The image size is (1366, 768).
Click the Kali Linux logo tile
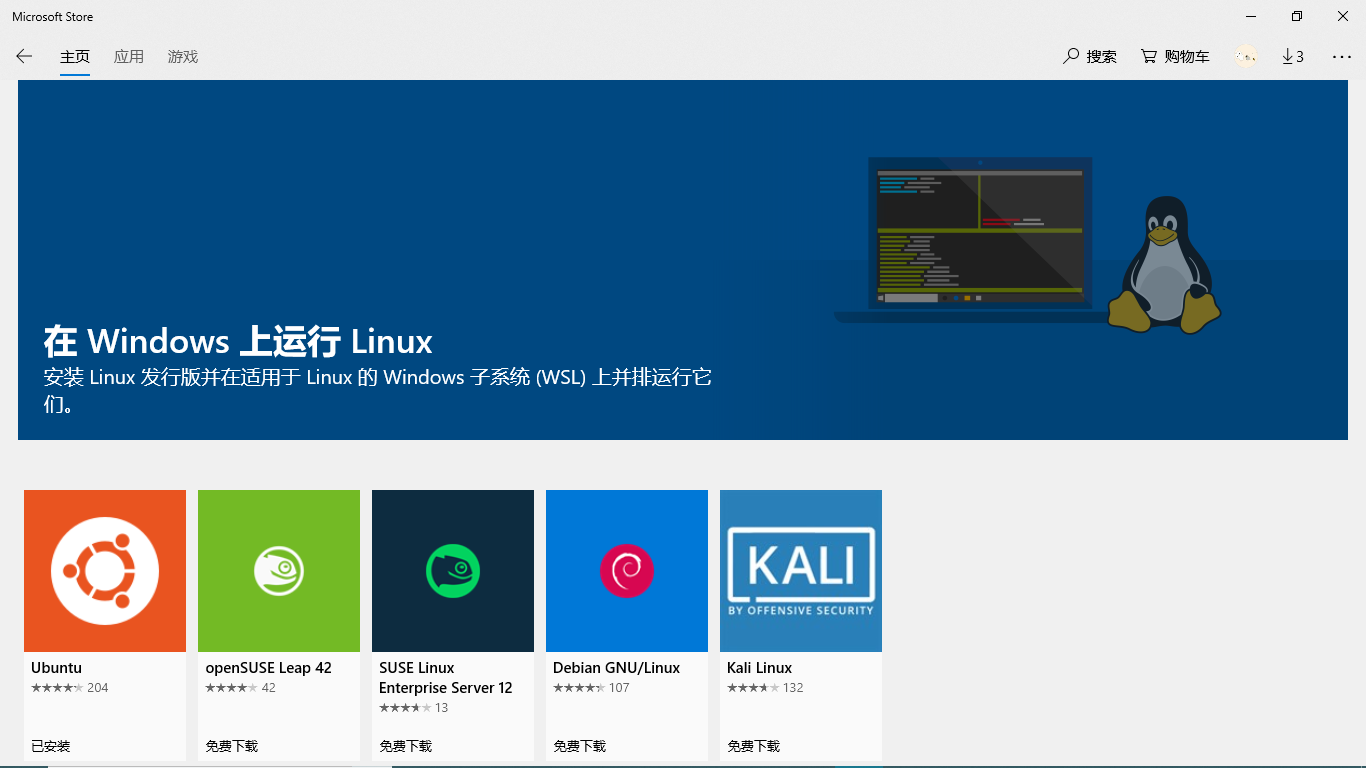point(801,571)
